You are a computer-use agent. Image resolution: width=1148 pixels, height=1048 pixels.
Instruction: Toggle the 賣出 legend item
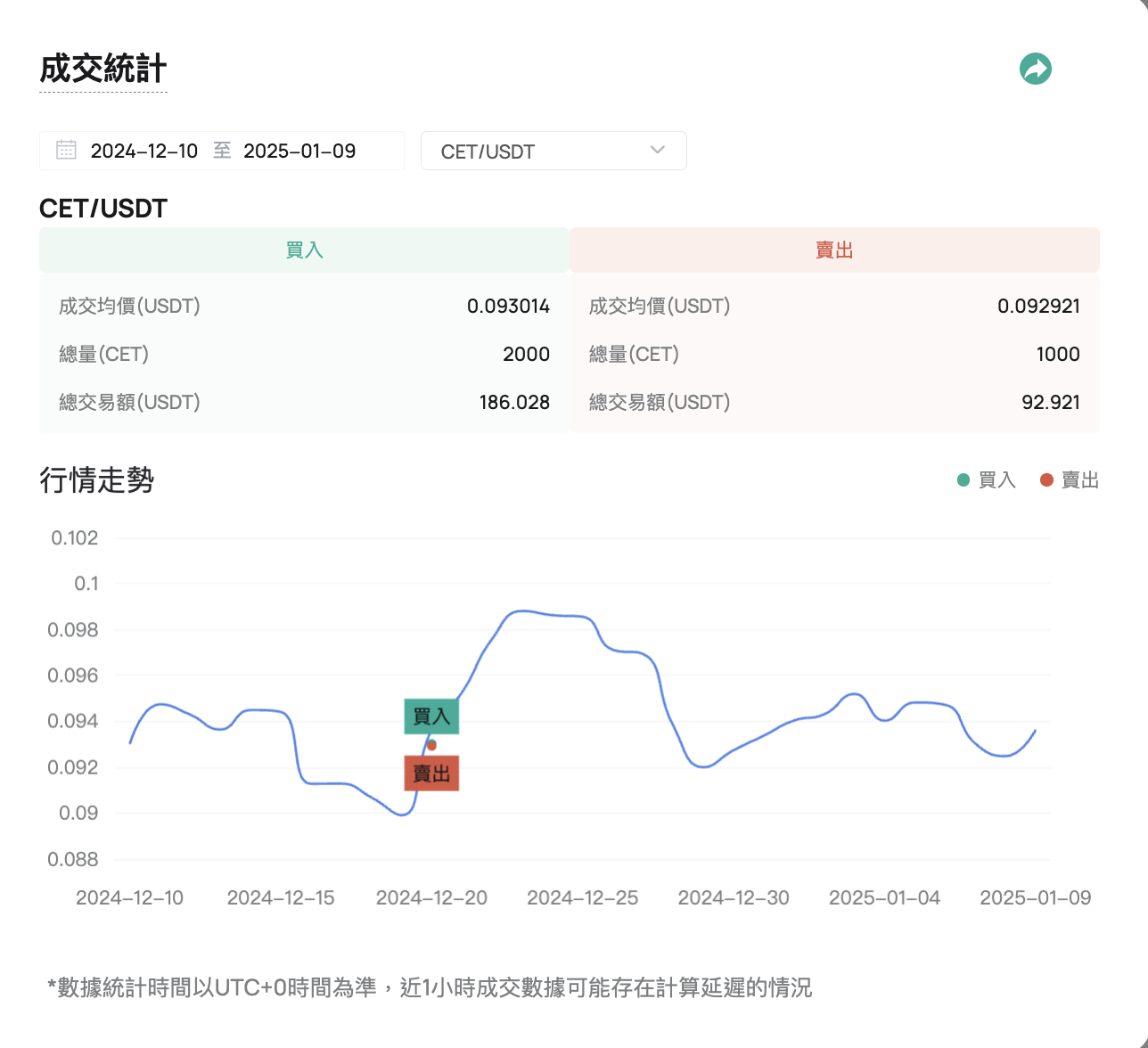pyautogui.click(x=1070, y=480)
